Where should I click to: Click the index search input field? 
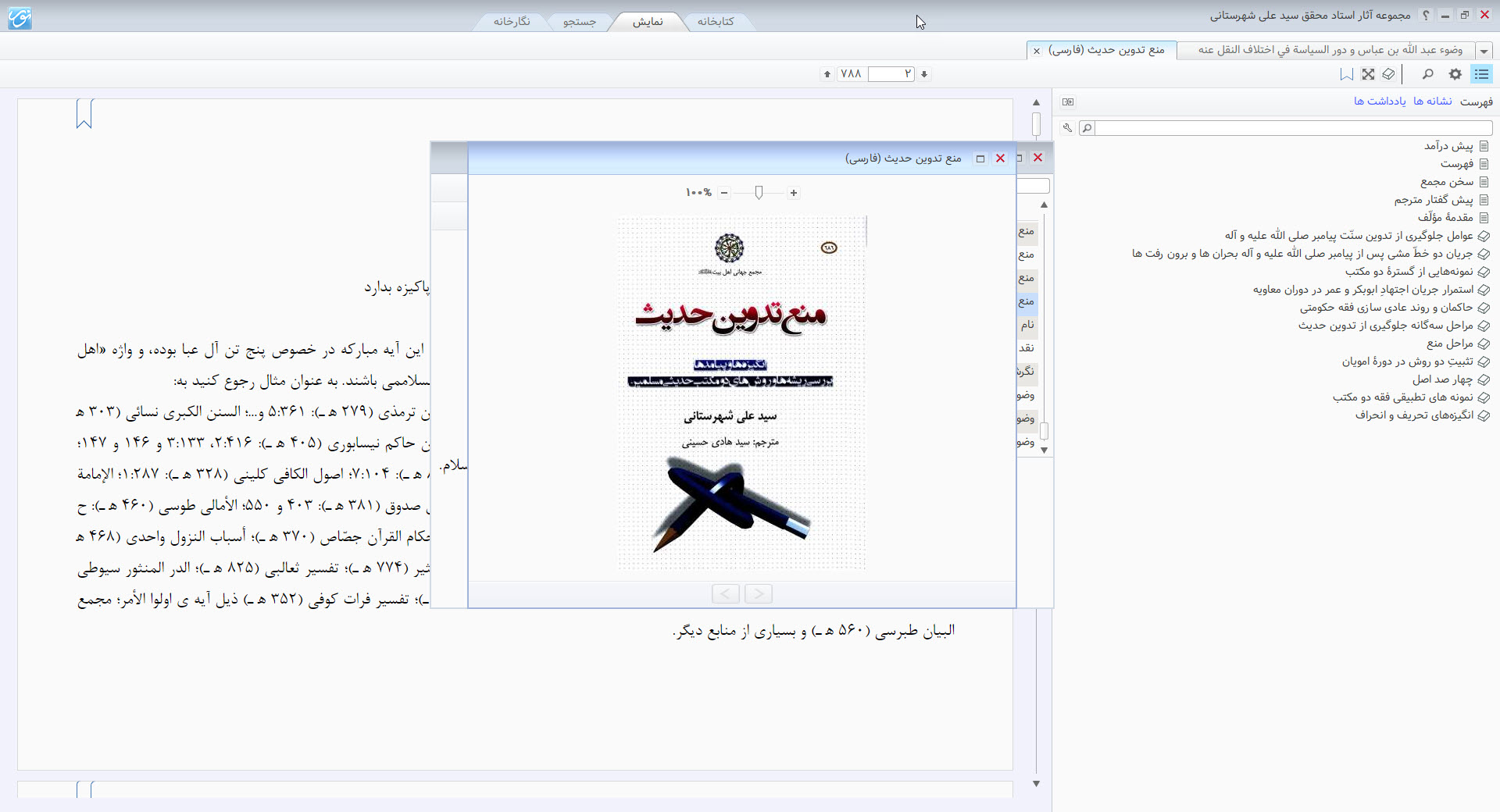1293,128
